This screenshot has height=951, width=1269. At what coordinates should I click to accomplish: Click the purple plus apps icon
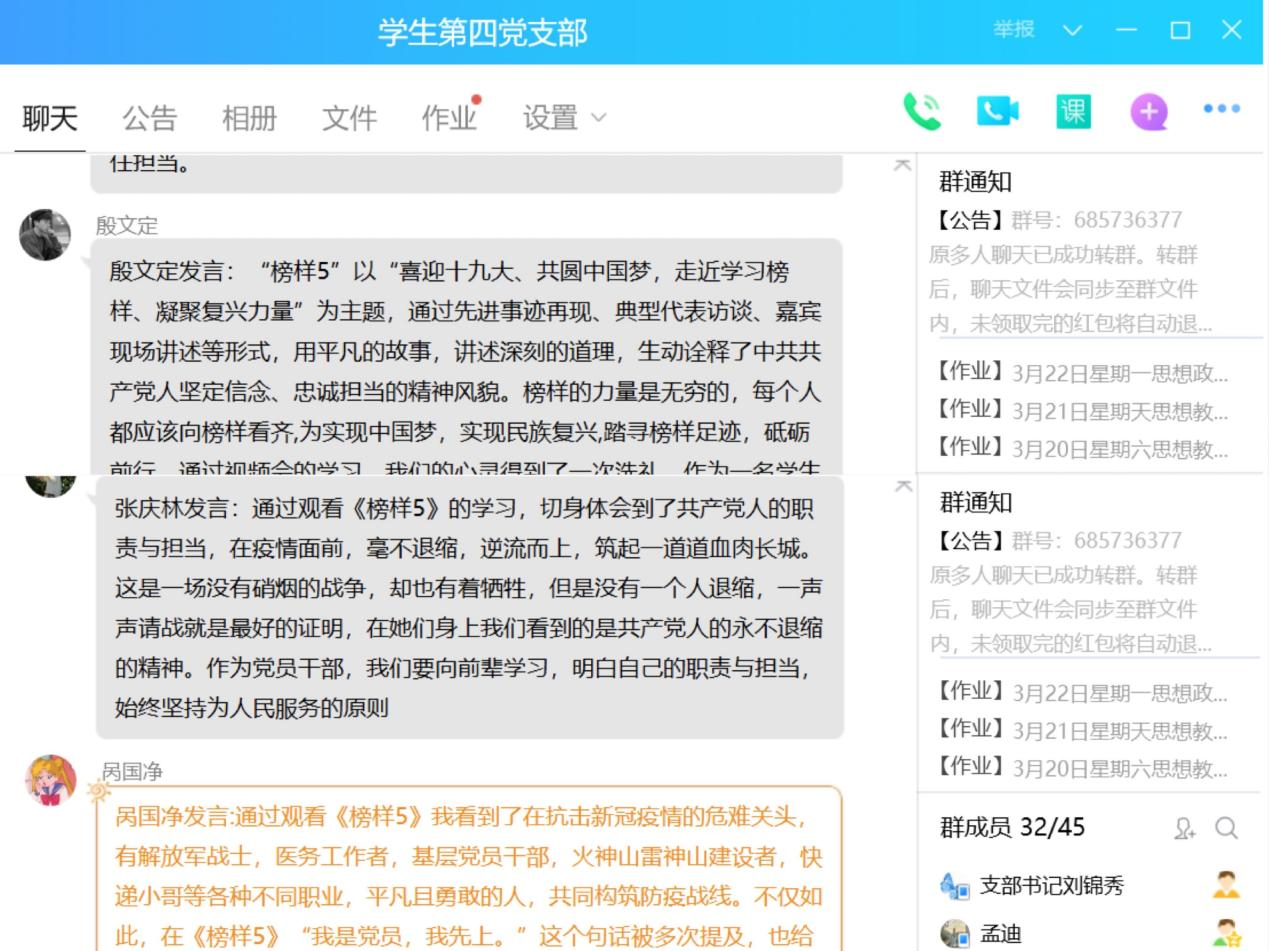click(x=1149, y=112)
